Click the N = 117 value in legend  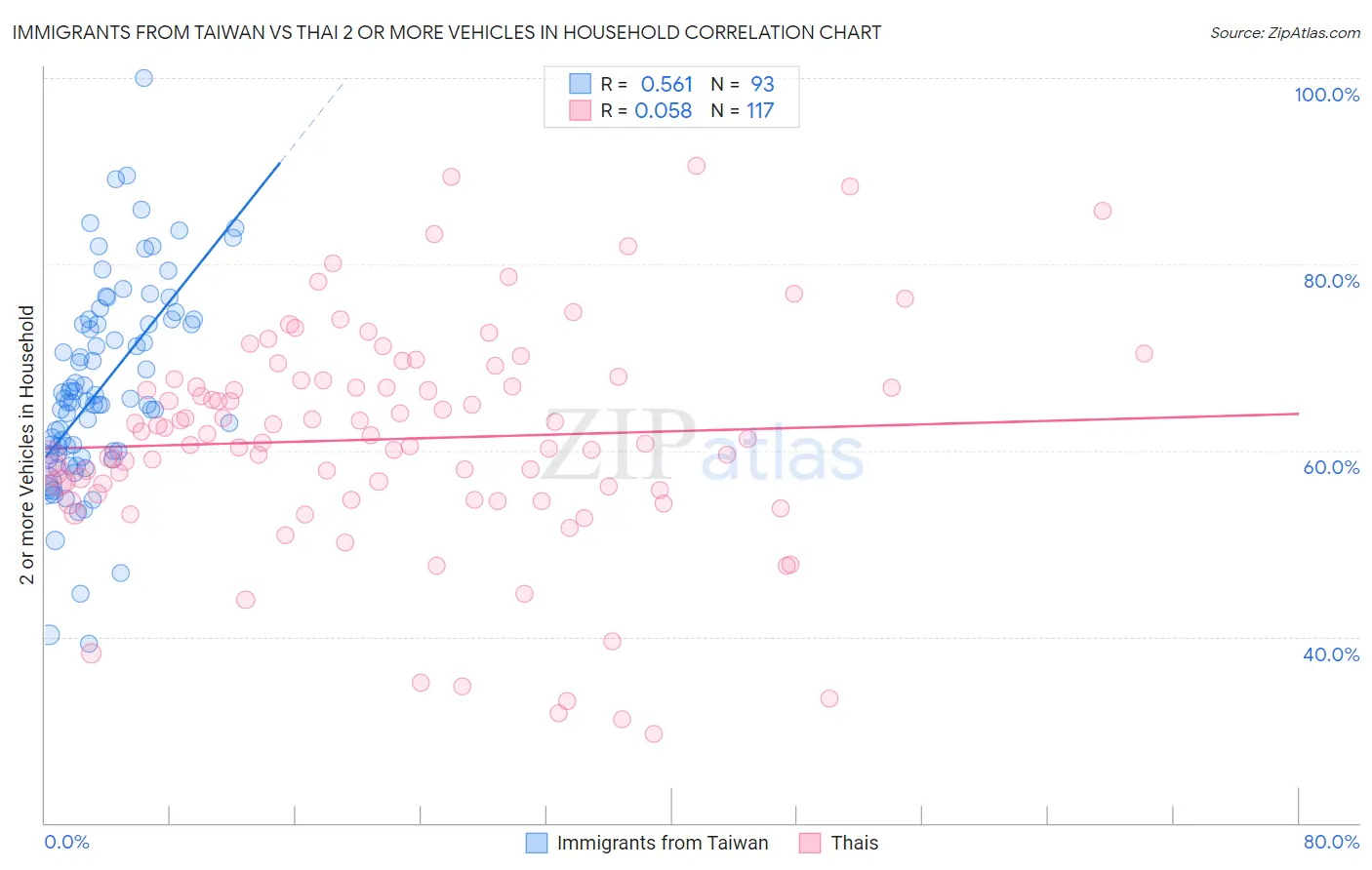[743, 110]
